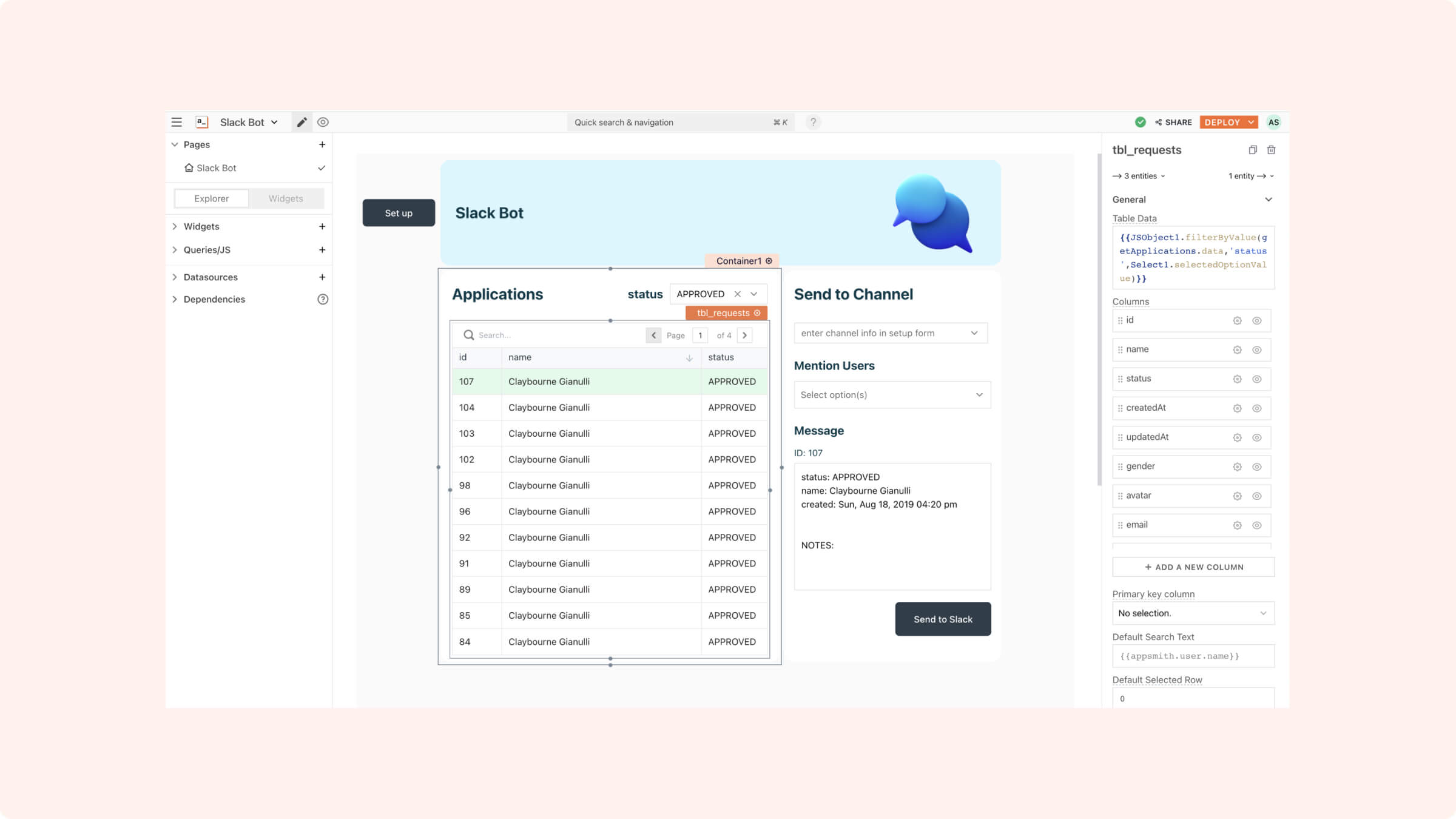Click the Set up button
The image size is (1456, 819).
[399, 213]
